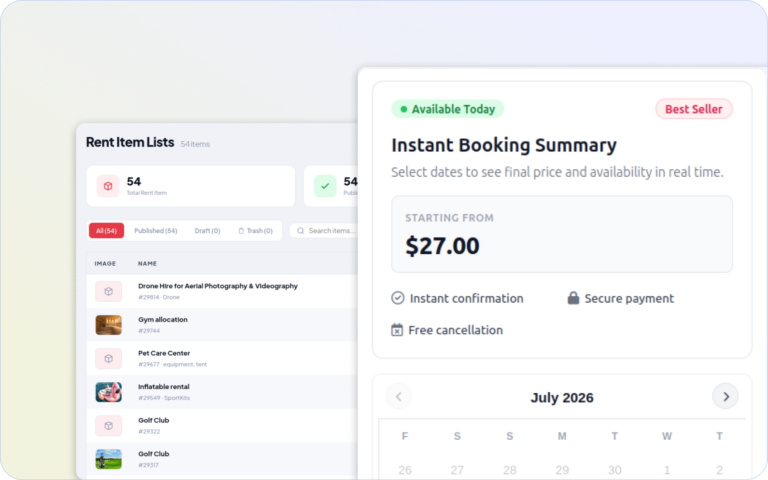This screenshot has width=768, height=480.
Task: Open the Golf Club item #29317 name
Action: tap(154, 454)
